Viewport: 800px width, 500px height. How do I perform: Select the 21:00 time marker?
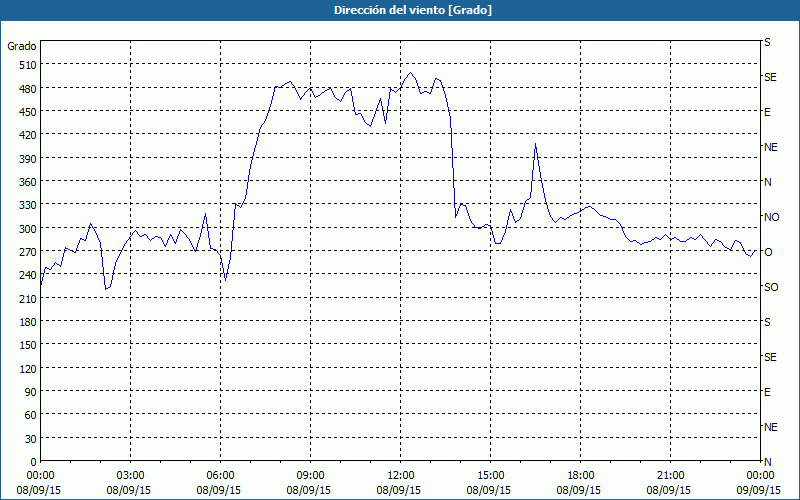[x=670, y=475]
